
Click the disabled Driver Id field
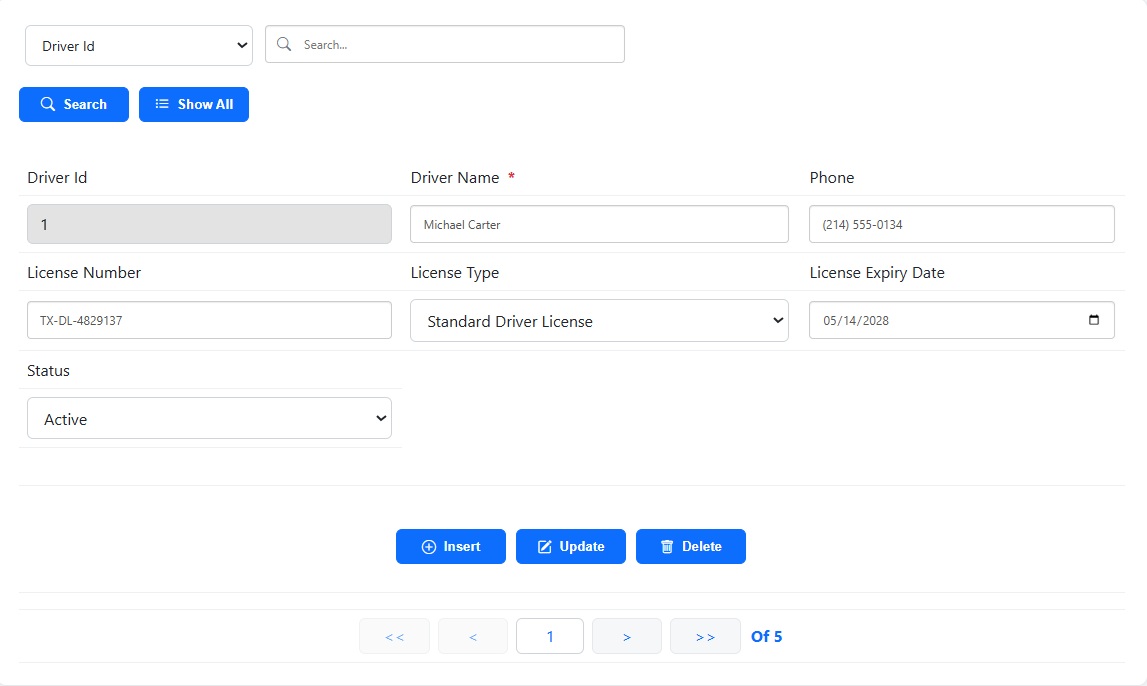click(209, 224)
